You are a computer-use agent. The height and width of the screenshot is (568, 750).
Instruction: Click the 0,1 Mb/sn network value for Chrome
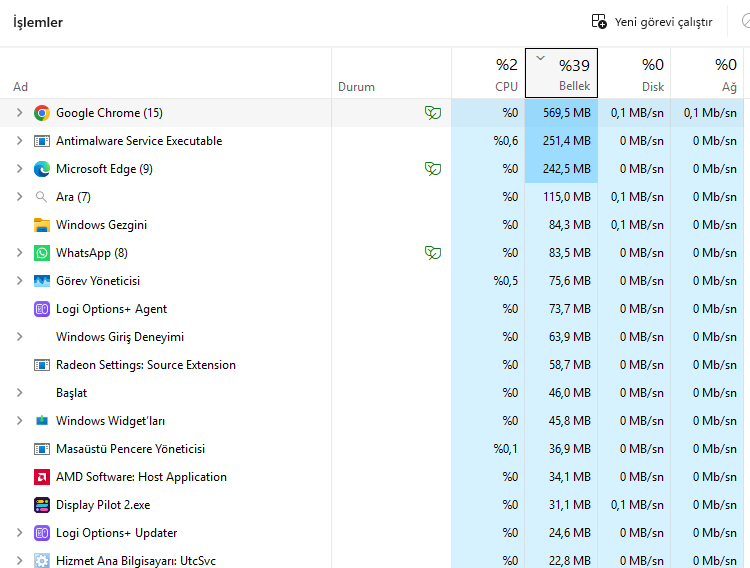(x=710, y=113)
